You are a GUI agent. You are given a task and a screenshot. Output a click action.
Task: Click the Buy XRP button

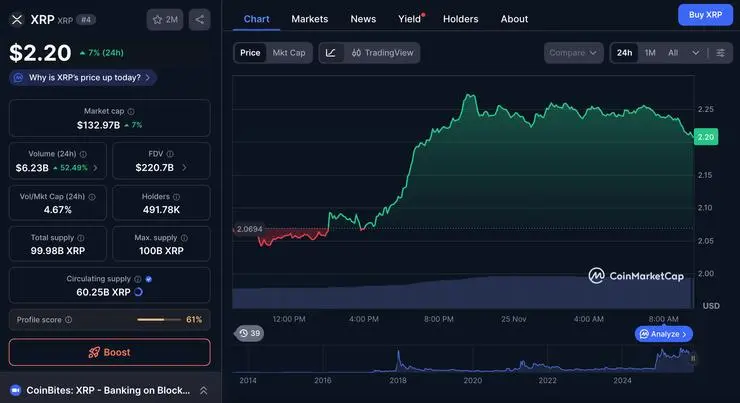705,15
